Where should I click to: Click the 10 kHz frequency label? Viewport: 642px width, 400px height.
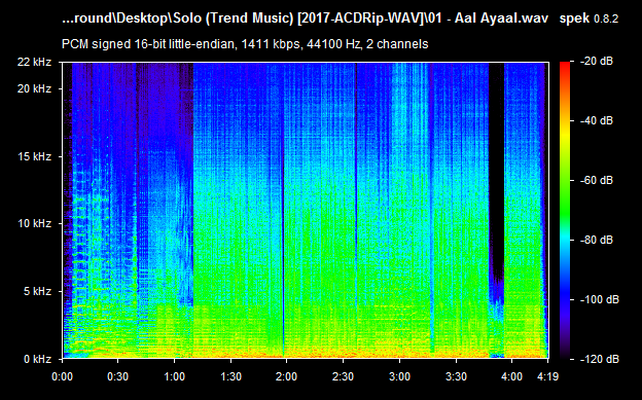34,224
